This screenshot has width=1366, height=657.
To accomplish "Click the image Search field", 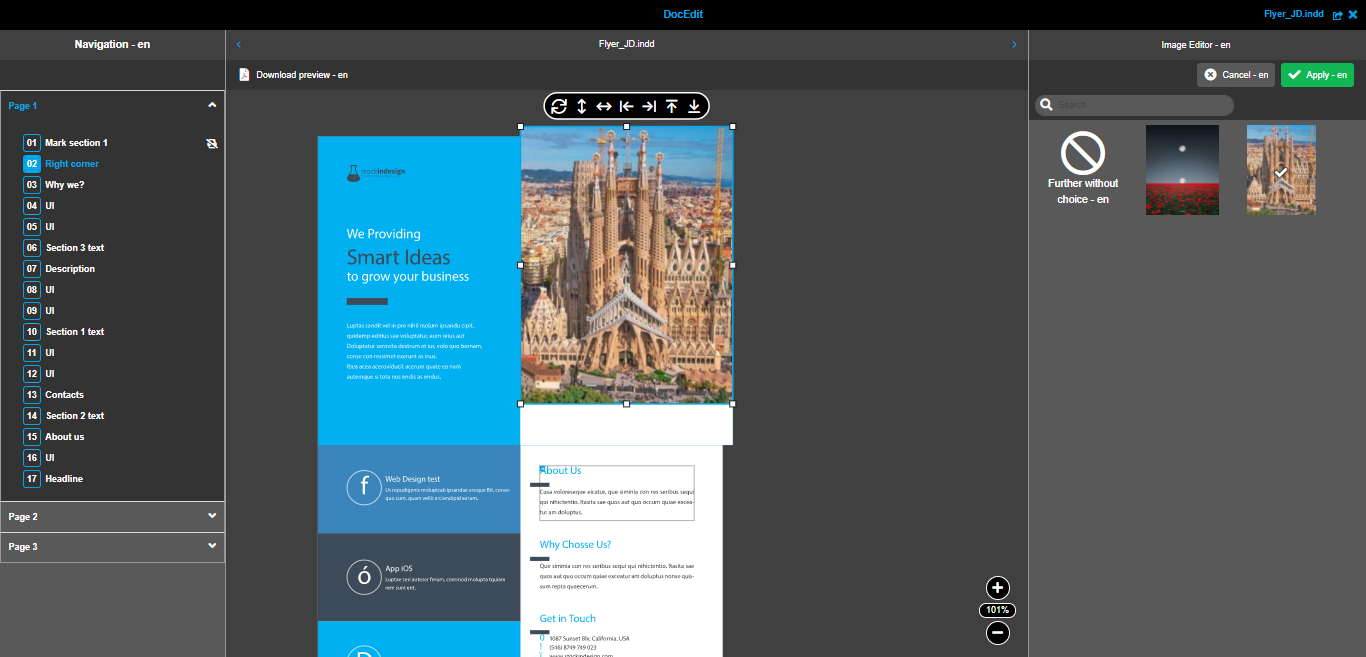I will [1140, 105].
